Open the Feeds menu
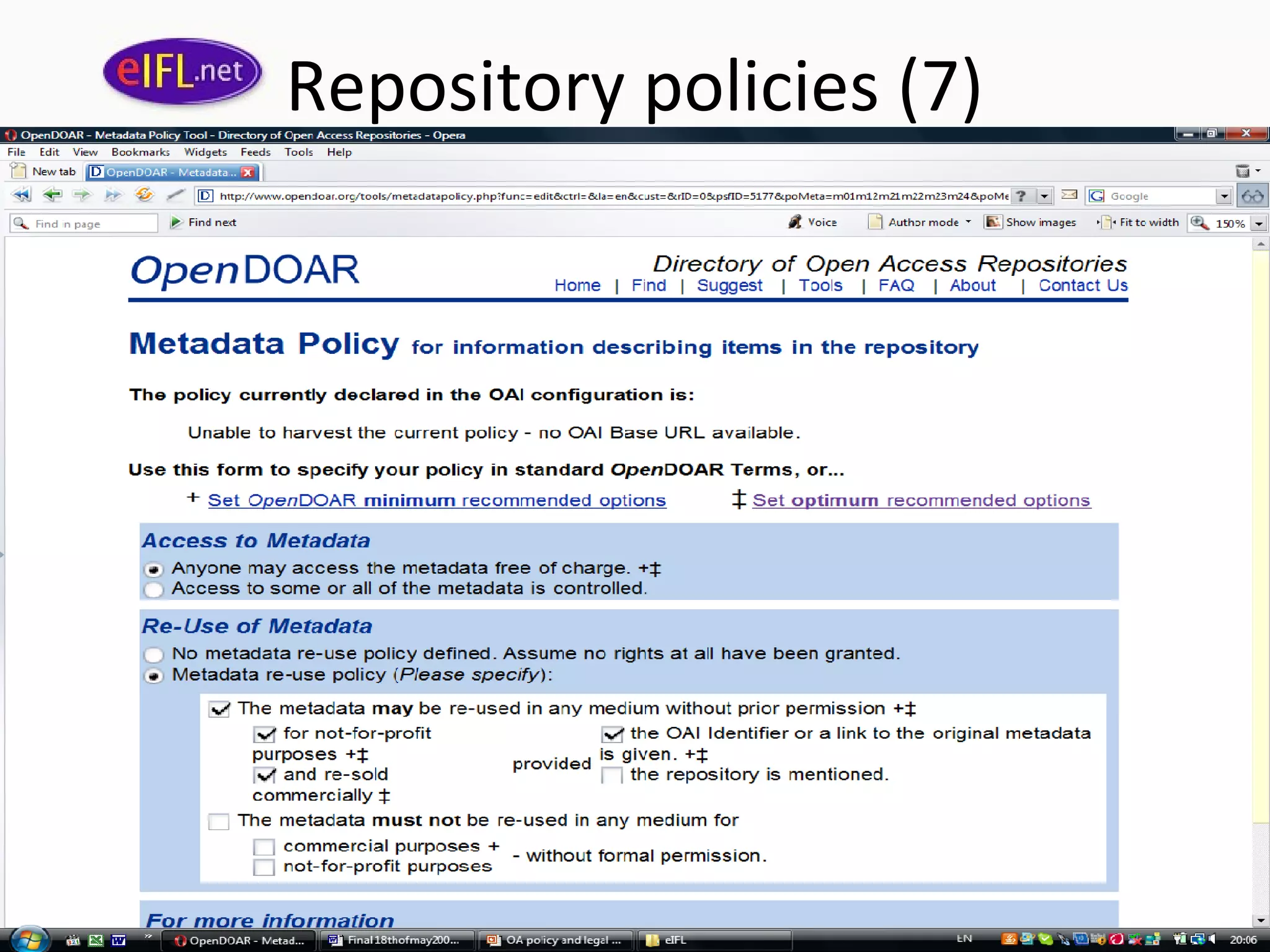The width and height of the screenshot is (1270, 952). (255, 152)
